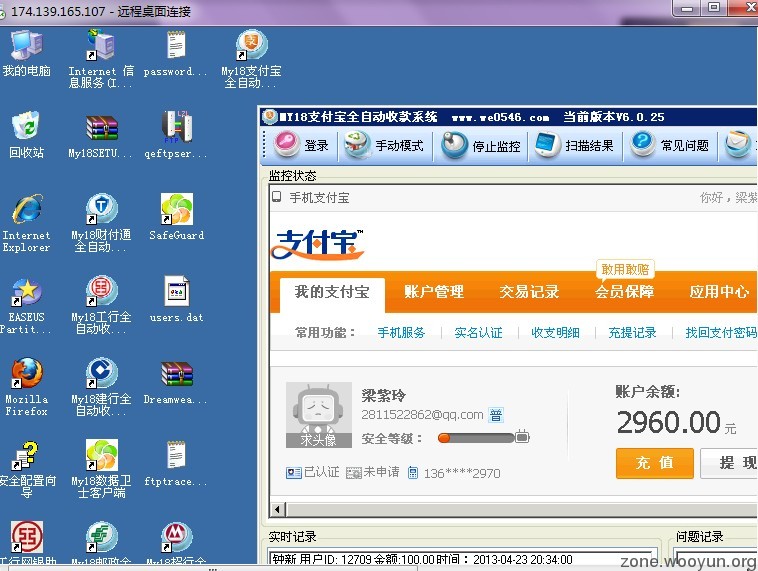This screenshot has height=571, width=758.
Task: Open the 实名认证 link
Action: (x=478, y=333)
